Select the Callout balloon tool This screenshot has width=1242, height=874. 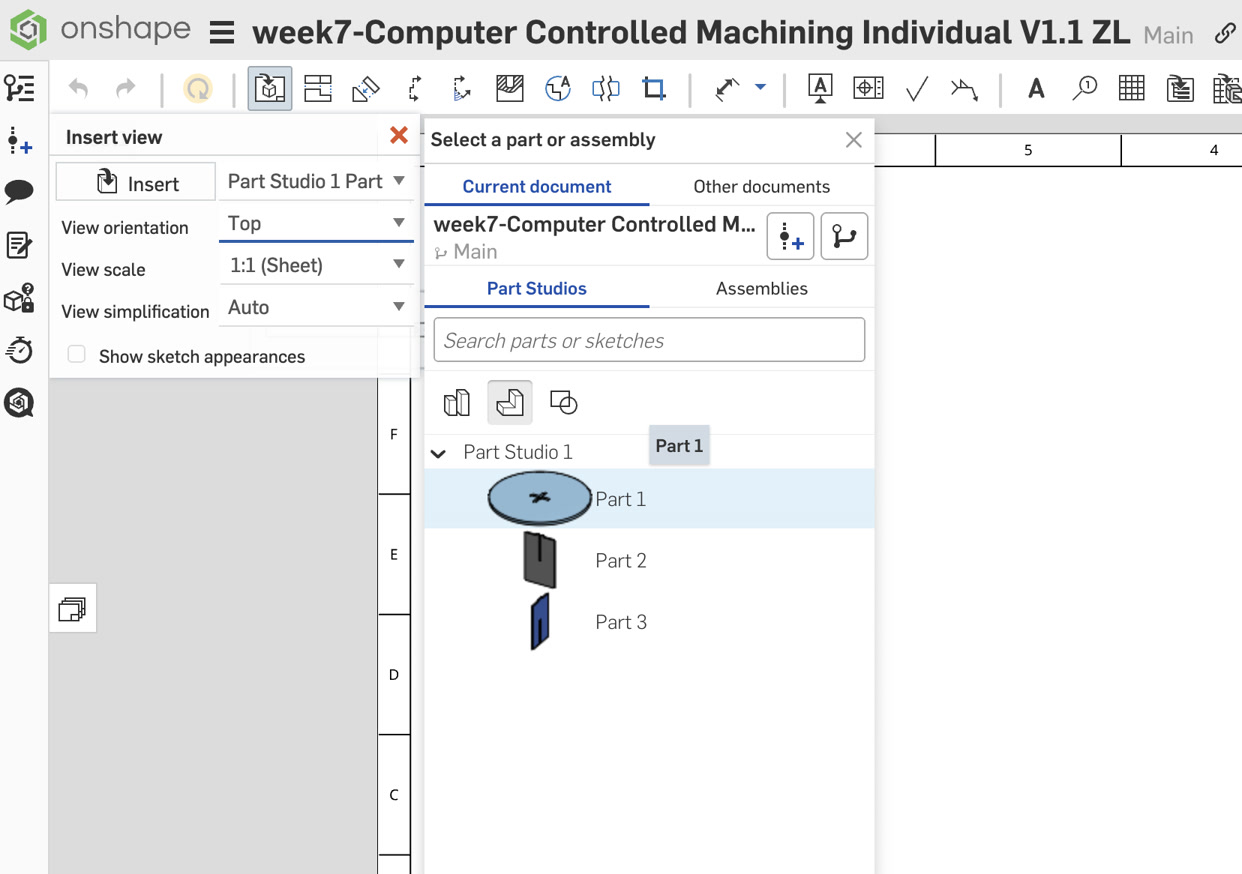(x=1084, y=88)
